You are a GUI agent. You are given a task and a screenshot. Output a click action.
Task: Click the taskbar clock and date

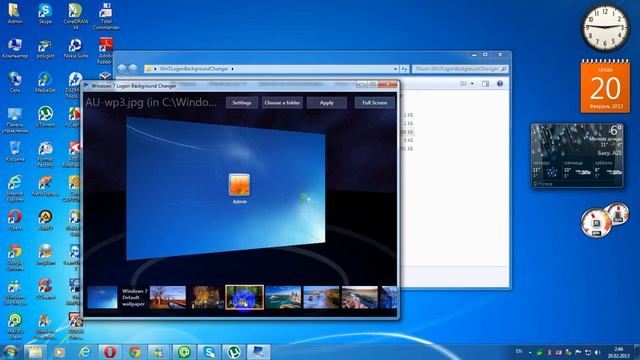click(x=618, y=353)
